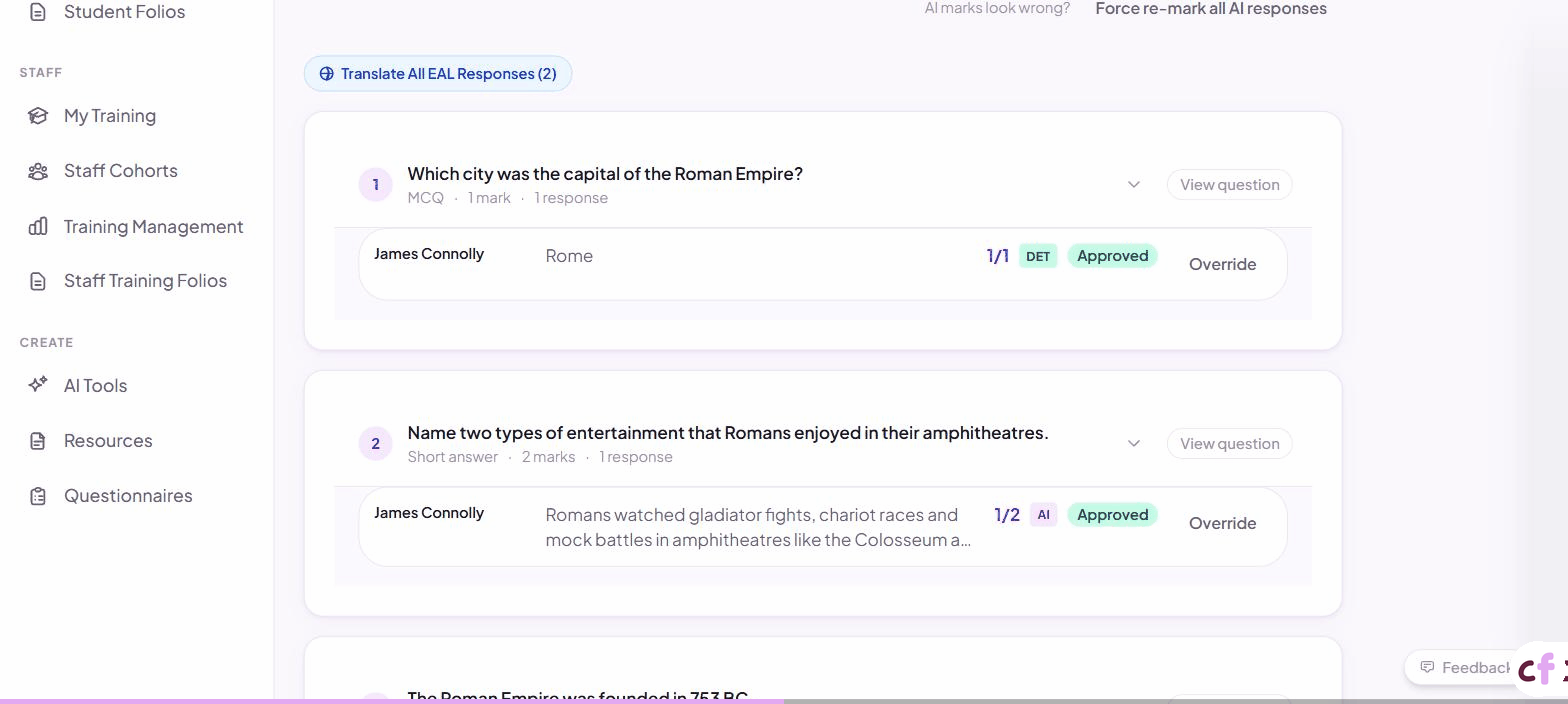Click 'MCQ · 1 mark · 1 response' subtitle
Screen dimensions: 1568x704
[x=508, y=198]
